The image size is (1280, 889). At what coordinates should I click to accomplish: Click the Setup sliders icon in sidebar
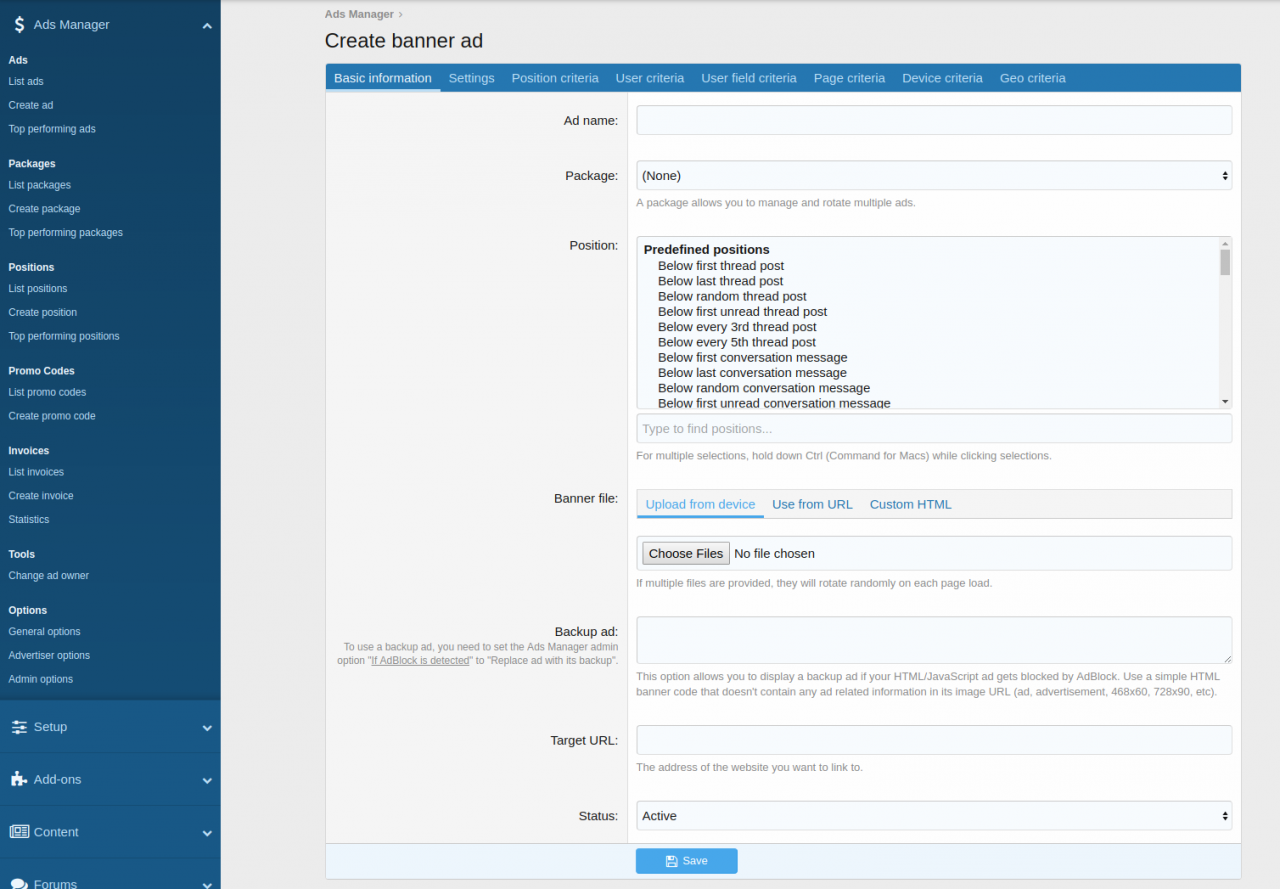tap(20, 726)
